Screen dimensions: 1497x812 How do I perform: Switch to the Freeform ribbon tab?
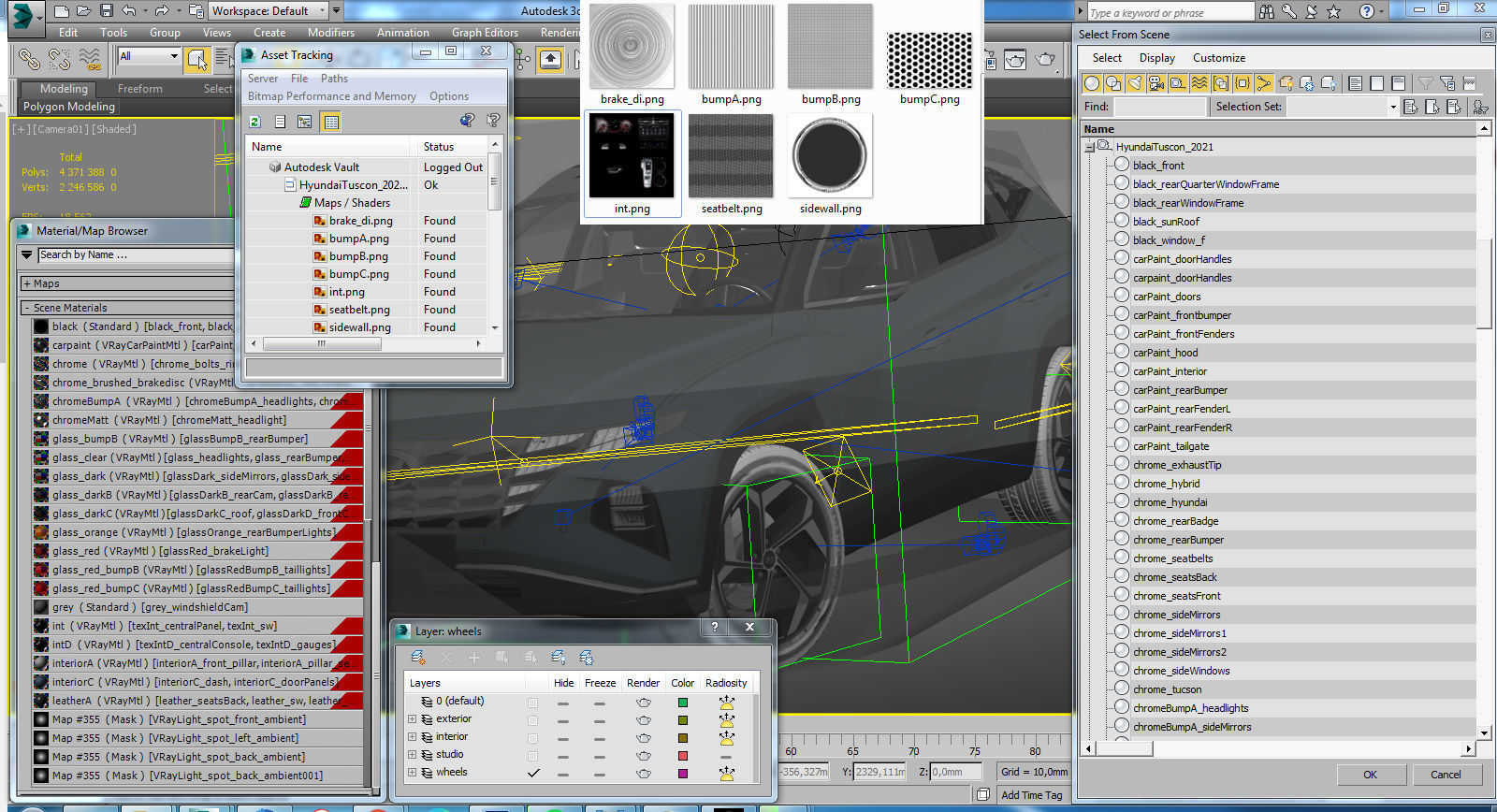tap(140, 89)
